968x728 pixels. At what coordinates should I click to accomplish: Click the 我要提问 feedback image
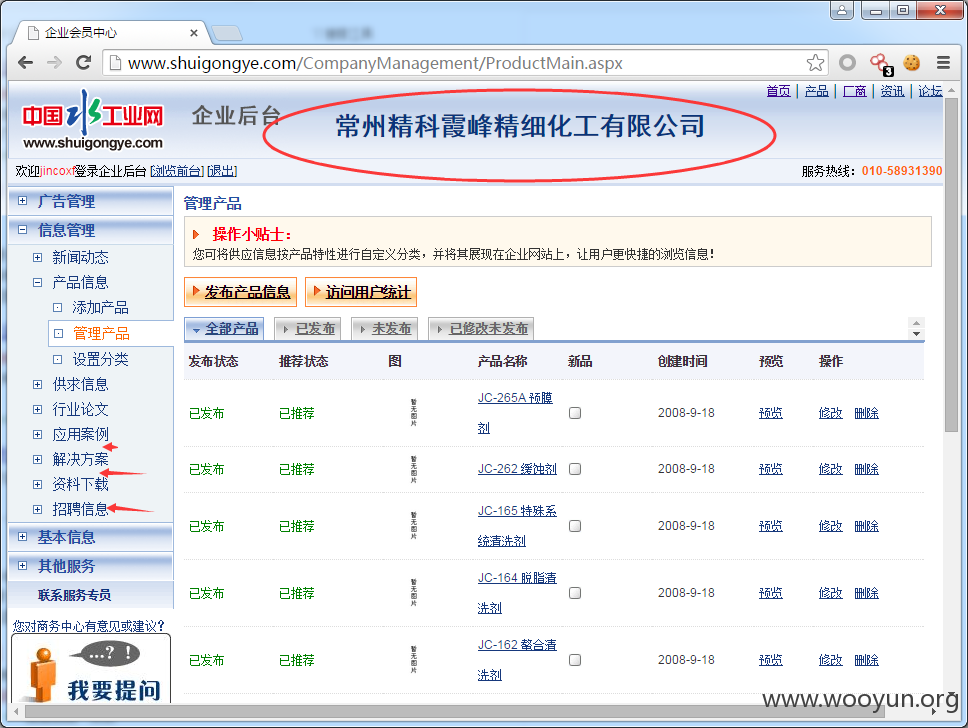click(91, 669)
